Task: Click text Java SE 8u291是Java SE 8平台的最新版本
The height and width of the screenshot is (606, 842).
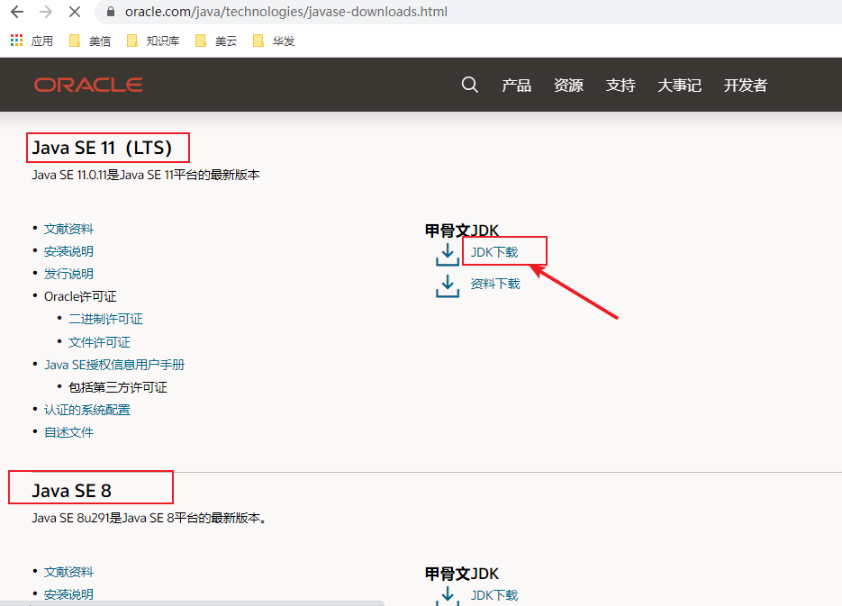Action: (x=149, y=518)
